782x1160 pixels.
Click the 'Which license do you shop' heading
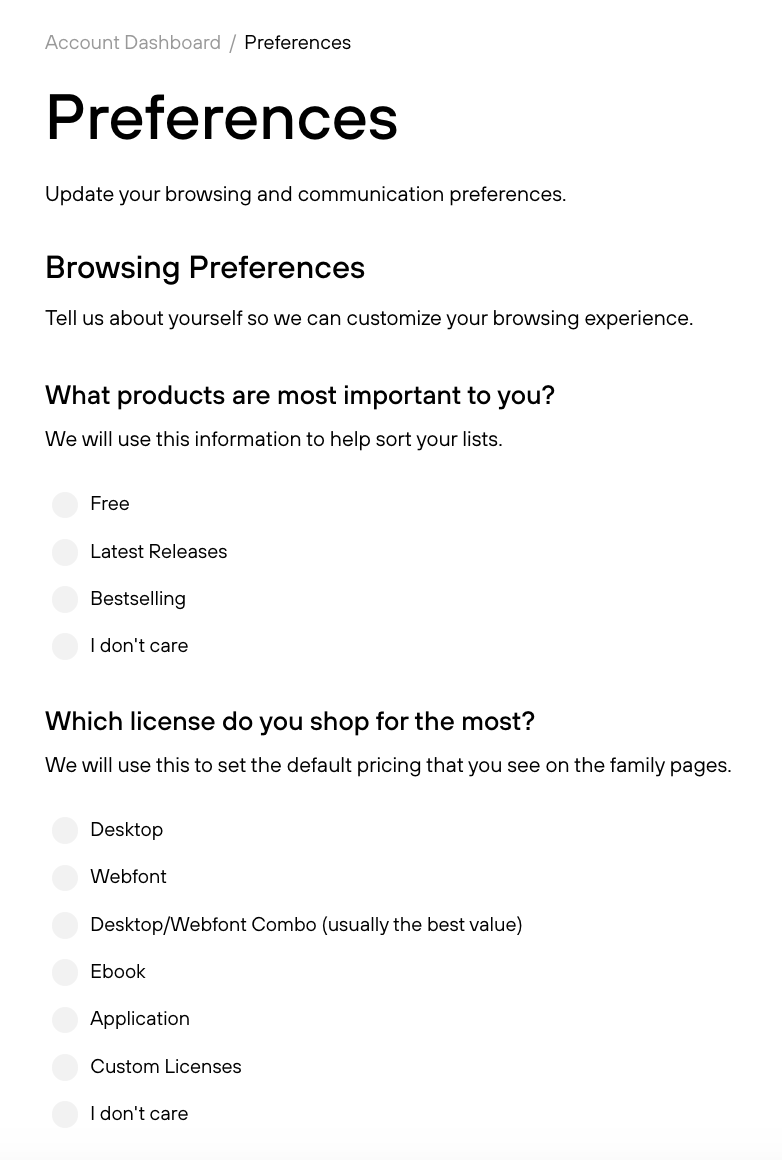click(x=290, y=721)
